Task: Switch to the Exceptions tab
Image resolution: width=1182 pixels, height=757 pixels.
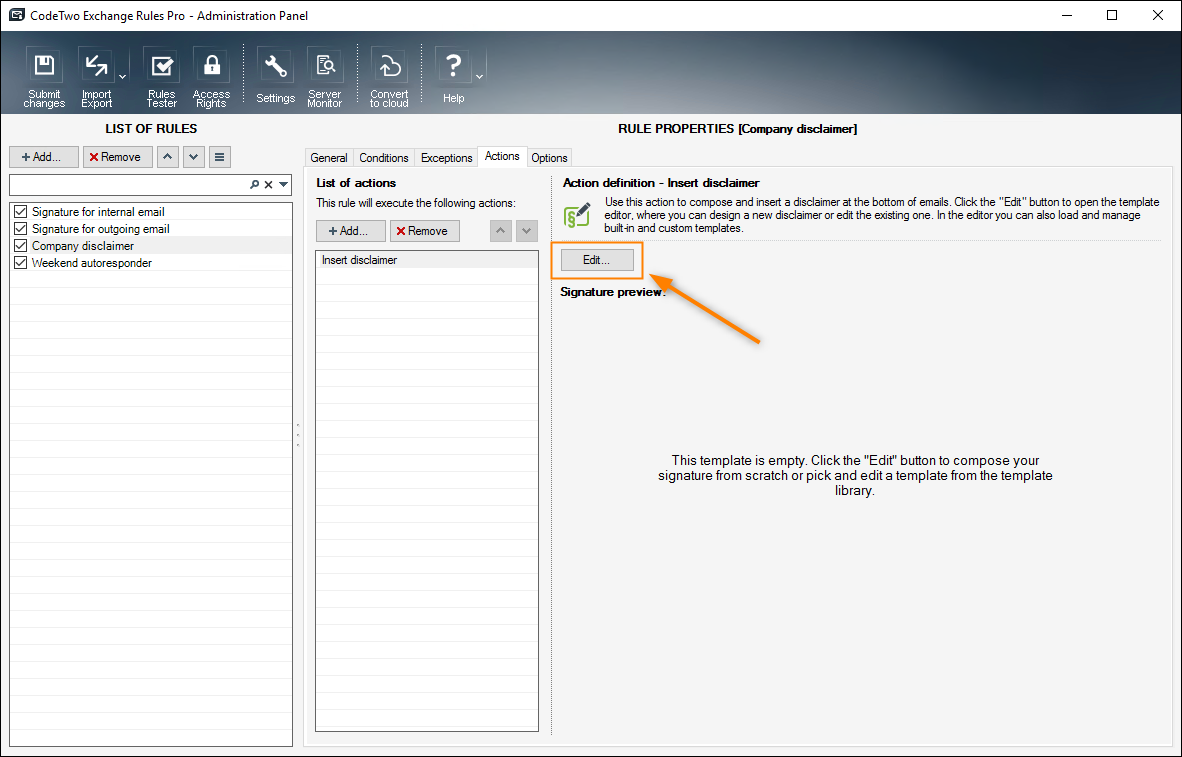Action: coord(446,158)
